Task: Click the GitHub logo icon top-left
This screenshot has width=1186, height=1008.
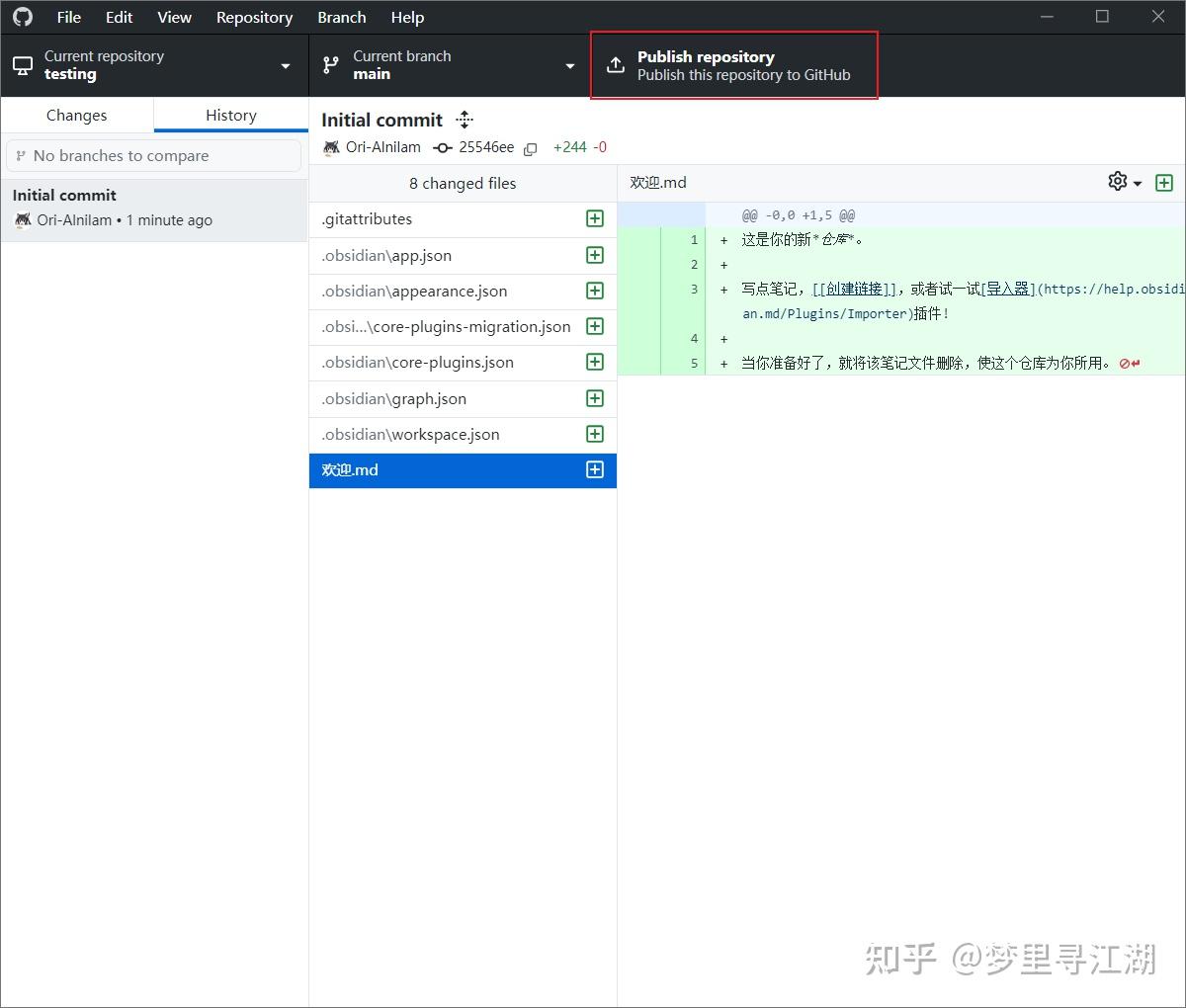Action: (22, 17)
